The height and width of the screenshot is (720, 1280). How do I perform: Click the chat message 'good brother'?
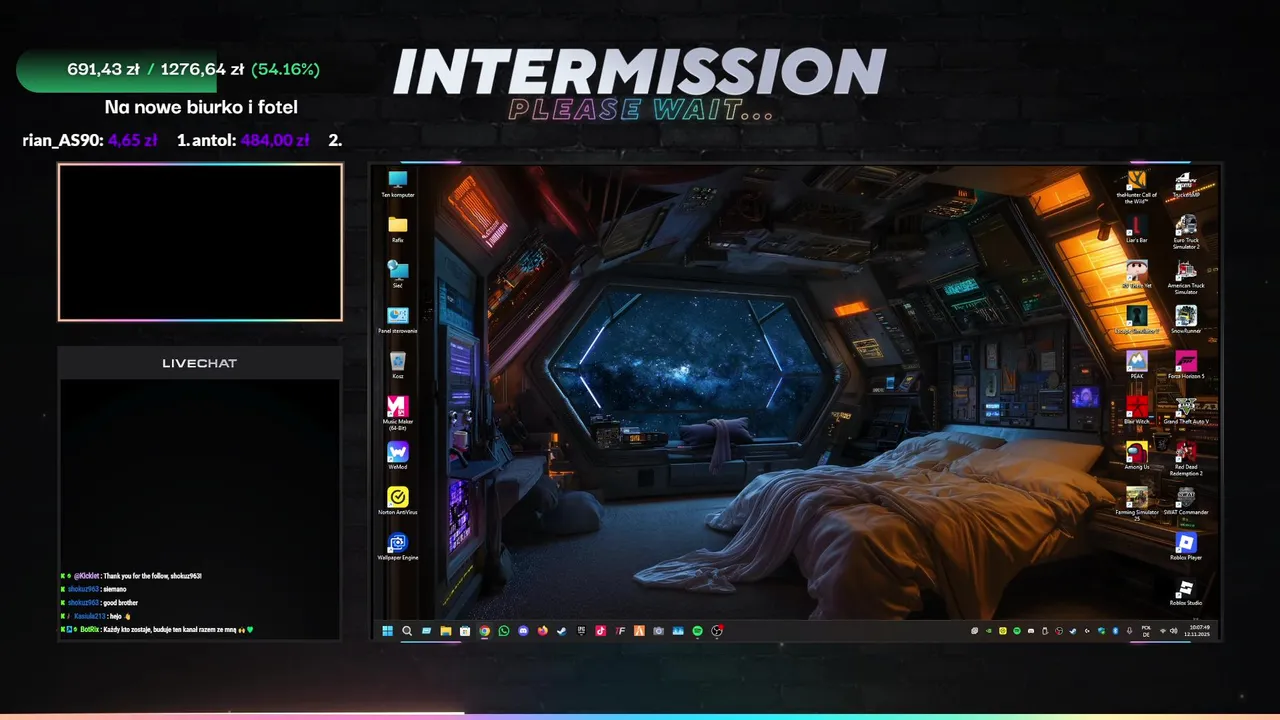click(x=120, y=603)
